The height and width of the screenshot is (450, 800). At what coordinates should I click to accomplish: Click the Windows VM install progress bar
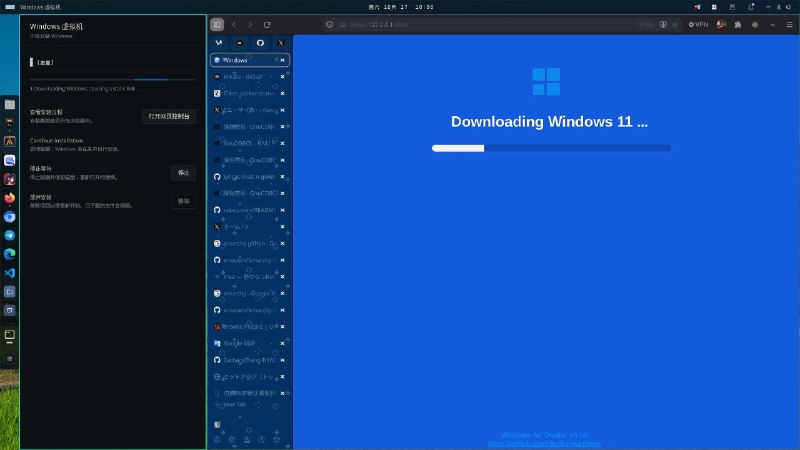[113, 80]
